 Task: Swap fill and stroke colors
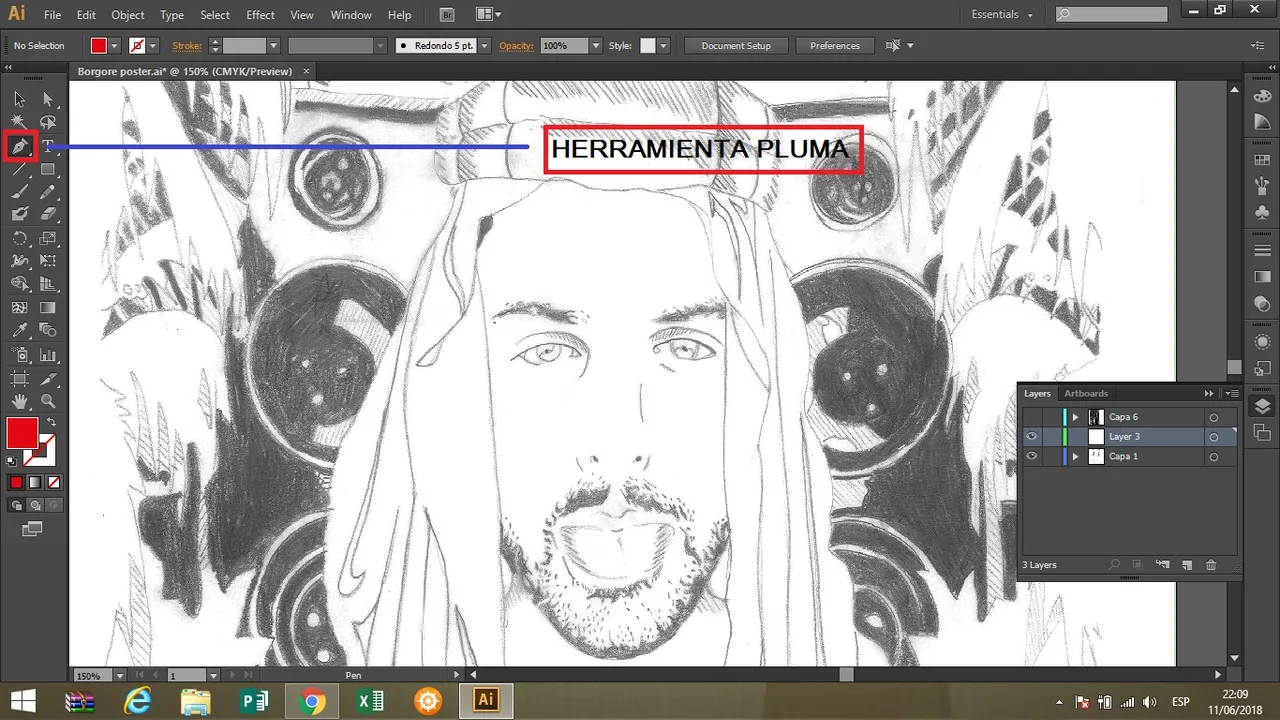[51, 423]
